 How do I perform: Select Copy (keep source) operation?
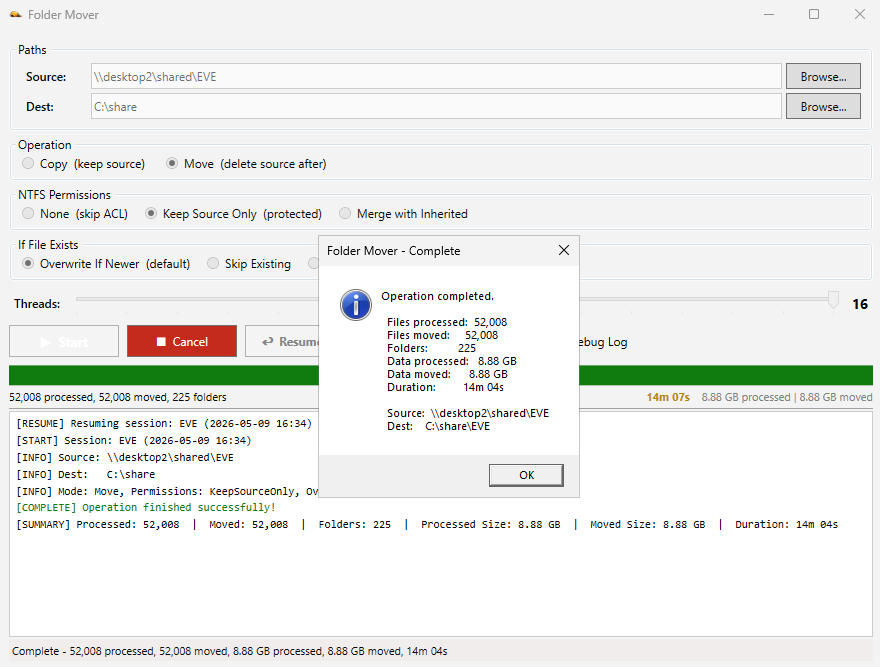(84, 164)
